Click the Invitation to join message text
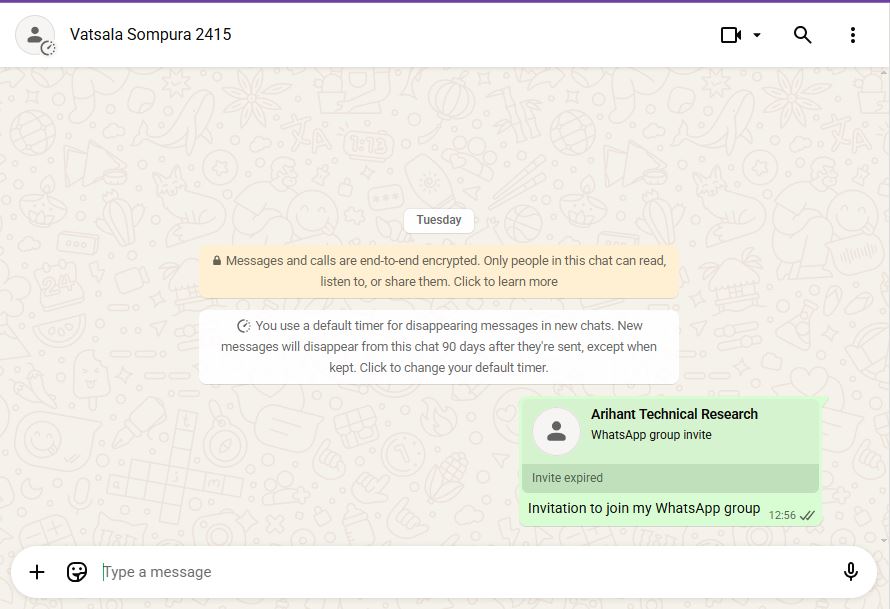Image resolution: width=890 pixels, height=609 pixels. [644, 508]
